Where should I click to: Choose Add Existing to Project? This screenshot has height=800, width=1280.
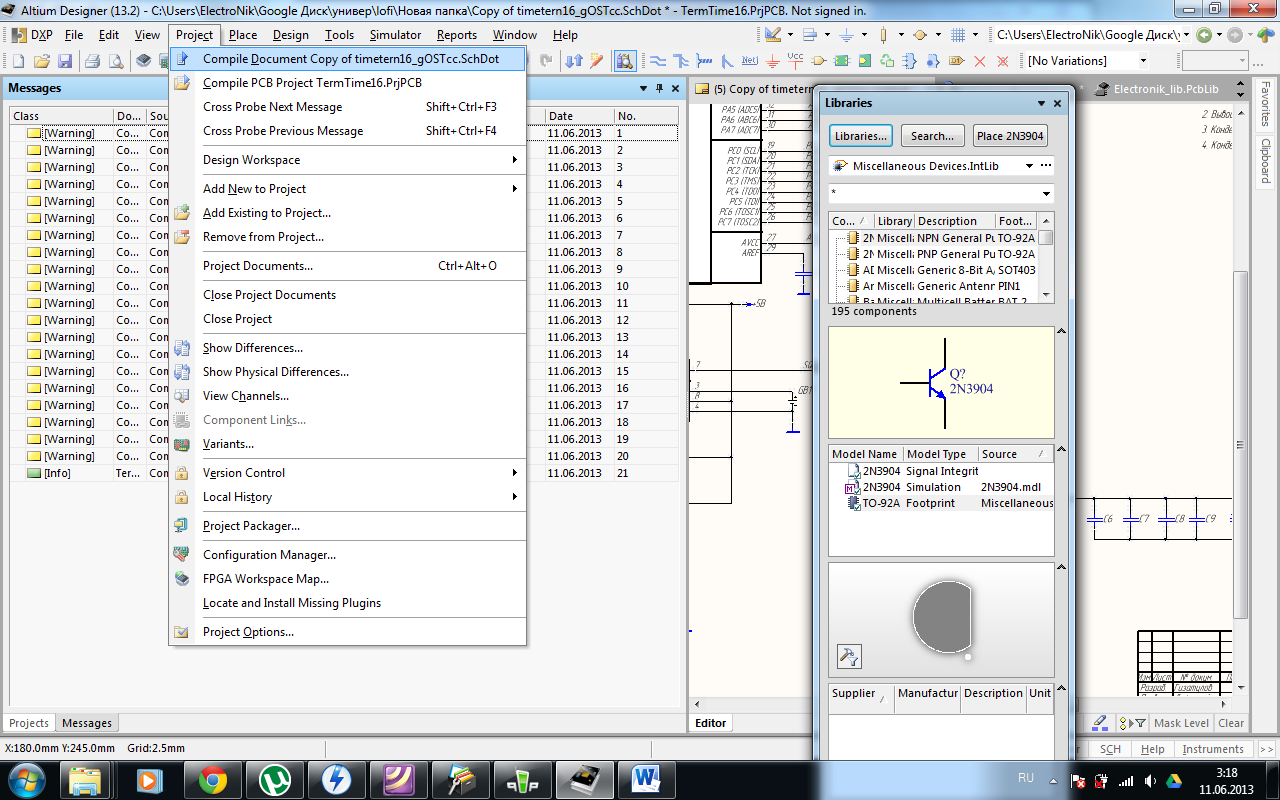click(x=347, y=213)
